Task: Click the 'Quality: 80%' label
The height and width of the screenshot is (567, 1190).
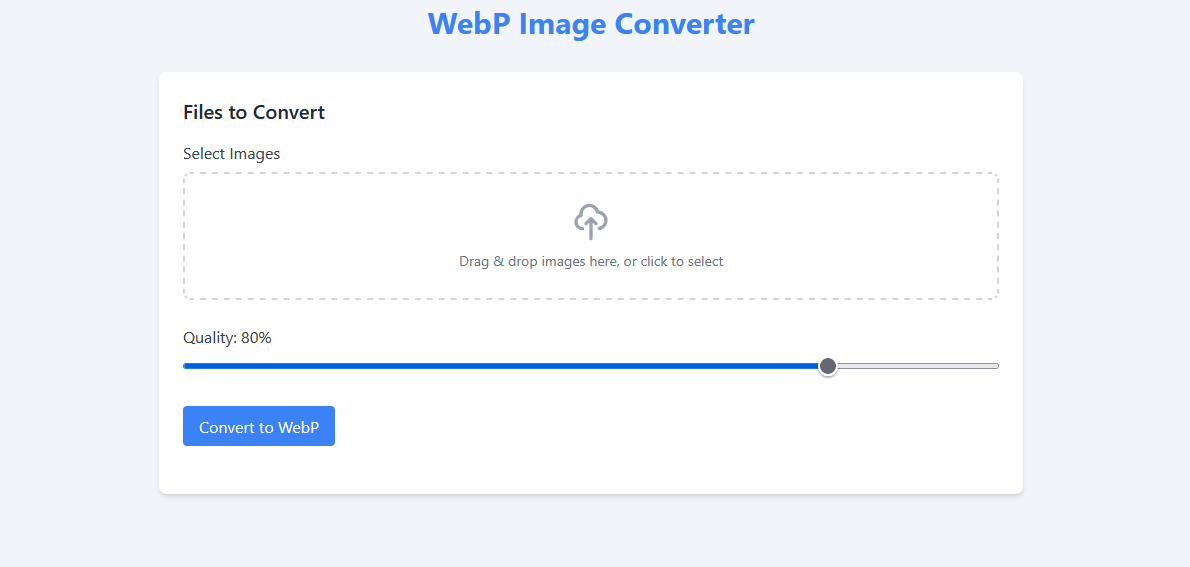Action: click(227, 338)
